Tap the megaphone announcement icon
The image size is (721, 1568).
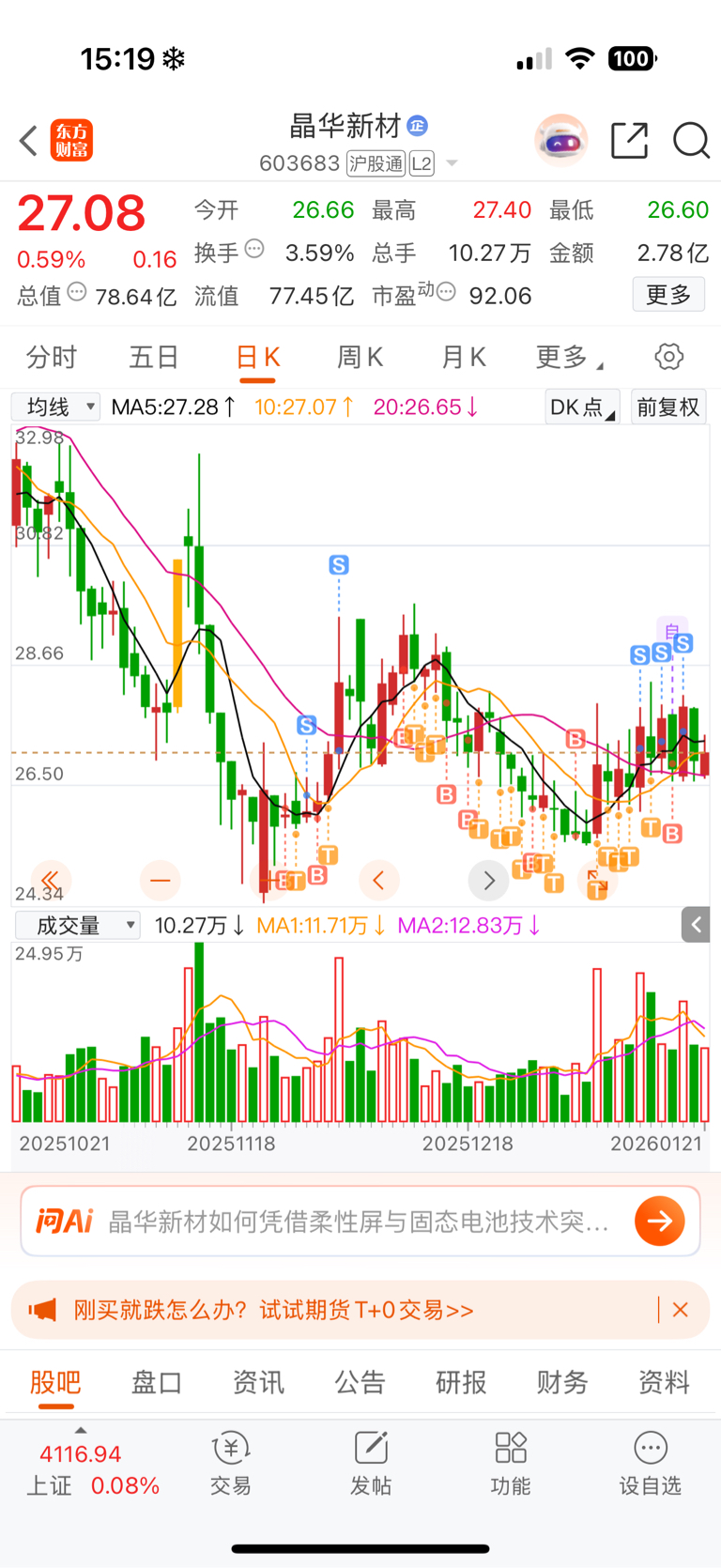click(x=42, y=1310)
